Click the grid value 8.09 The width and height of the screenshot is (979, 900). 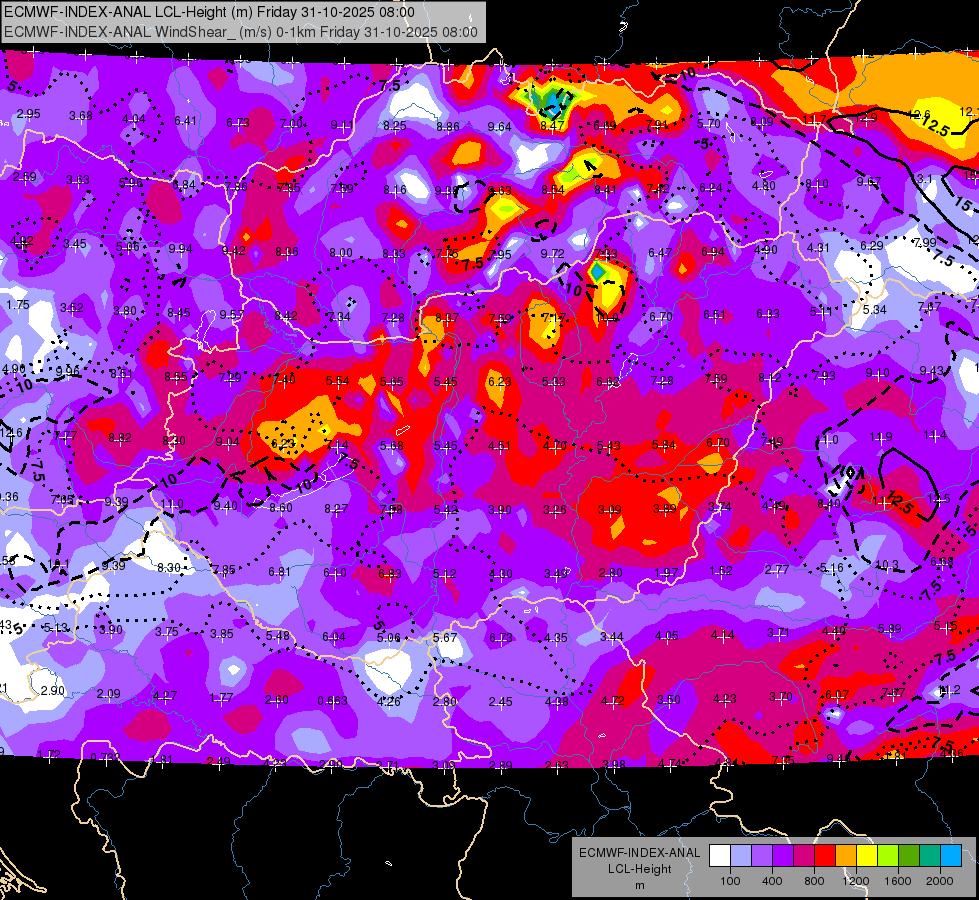[x=762, y=122]
